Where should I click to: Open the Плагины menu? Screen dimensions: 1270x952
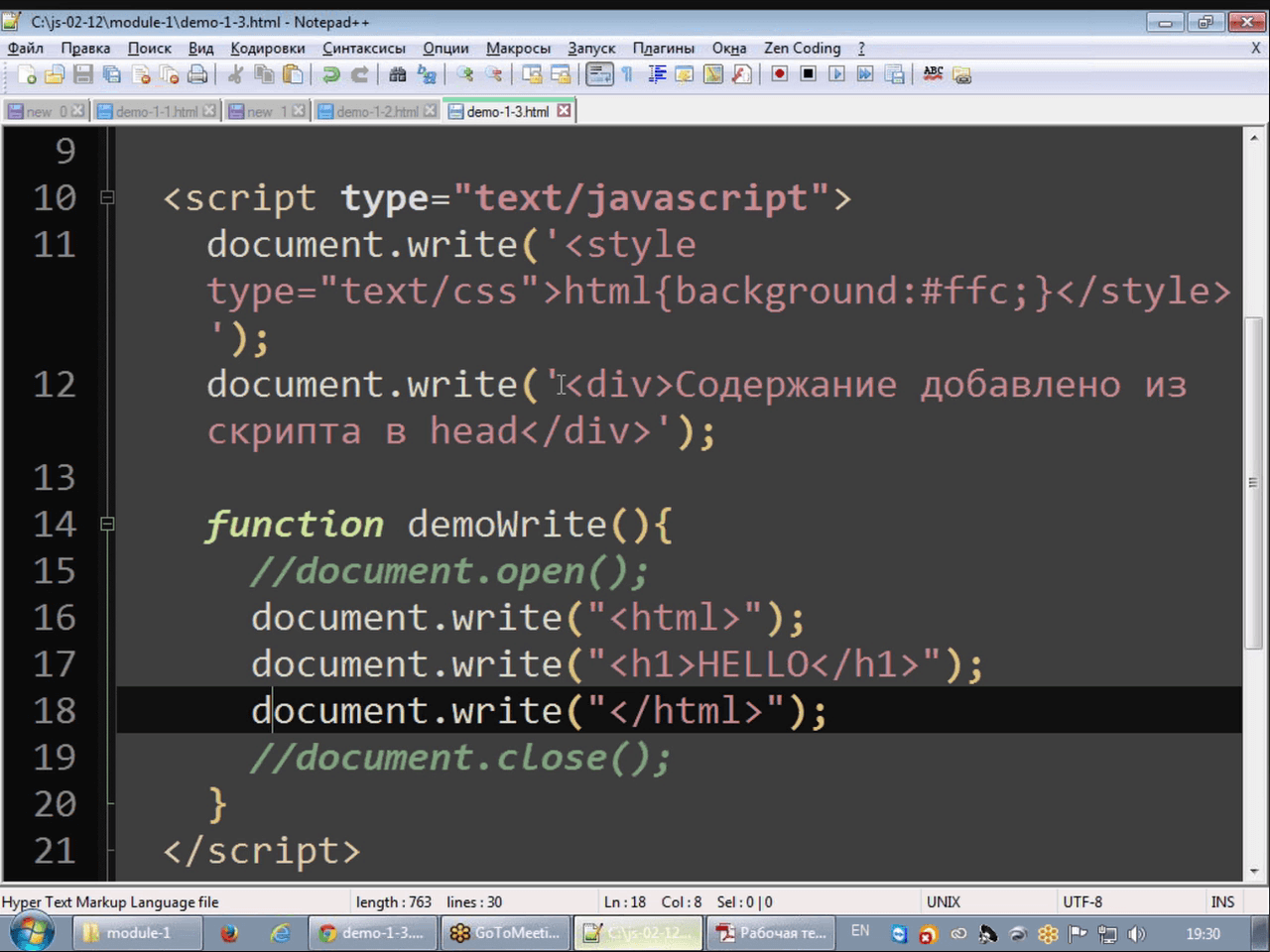[x=664, y=48]
